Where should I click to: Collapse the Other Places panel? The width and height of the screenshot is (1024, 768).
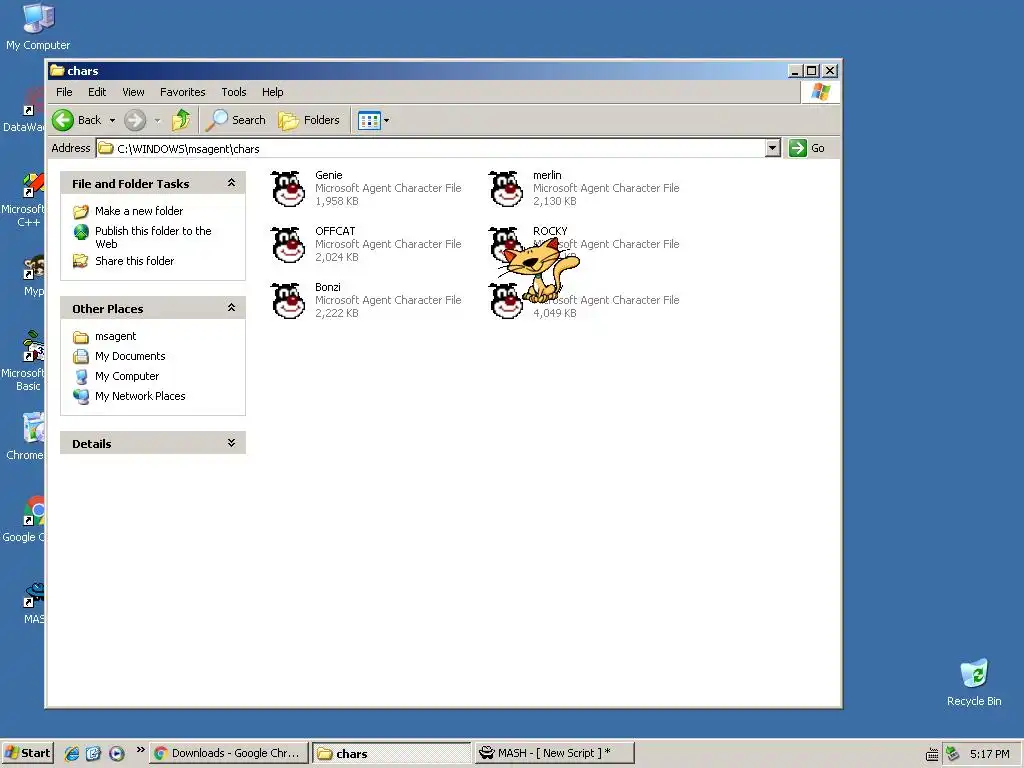231,308
